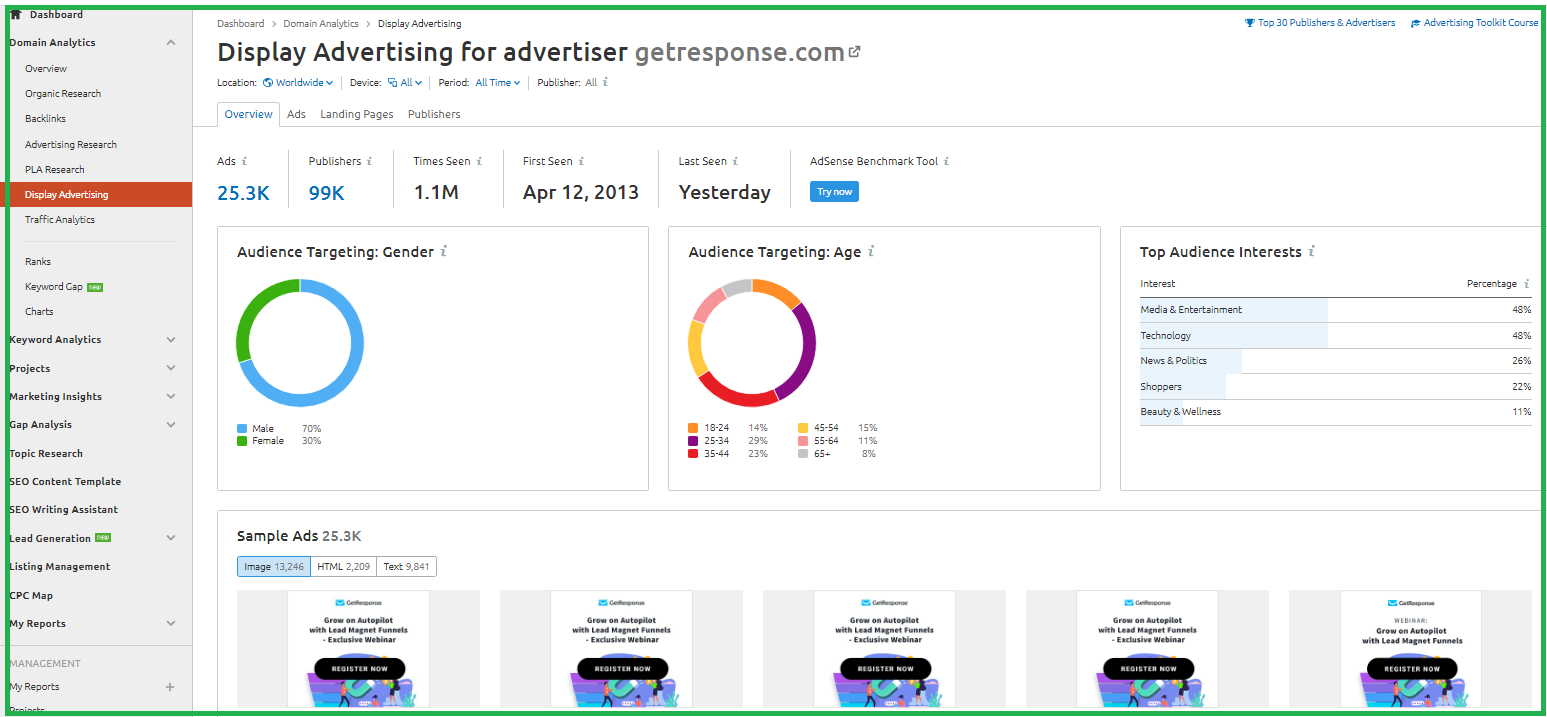Switch to the Ads tab
Screen dimensions: 1547x717
click(x=296, y=114)
